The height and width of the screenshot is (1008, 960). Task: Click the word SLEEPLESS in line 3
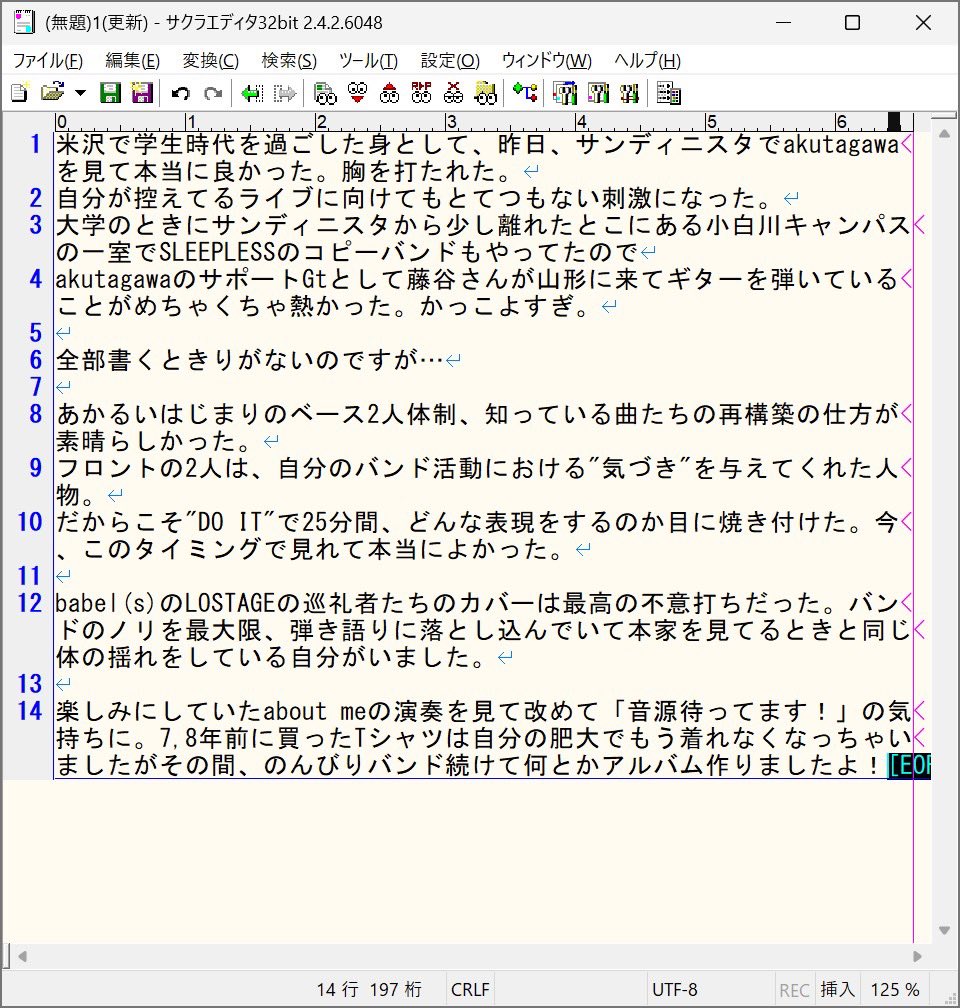(217, 252)
